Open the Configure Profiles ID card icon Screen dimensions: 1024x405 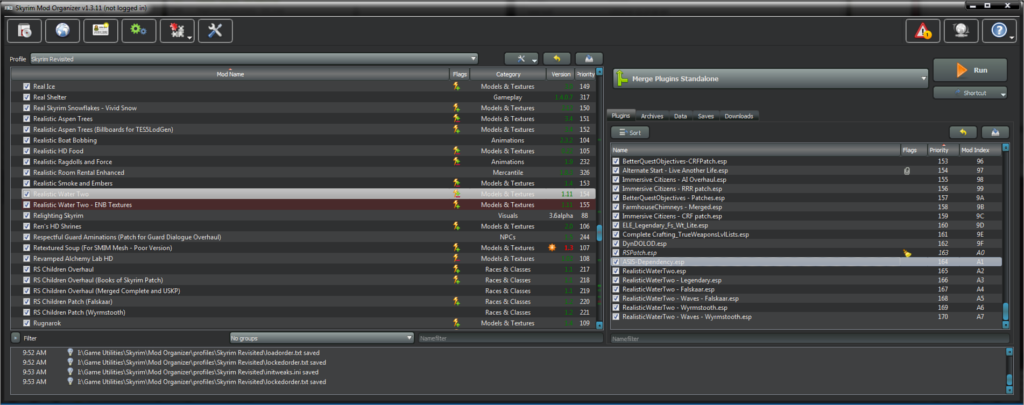101,31
